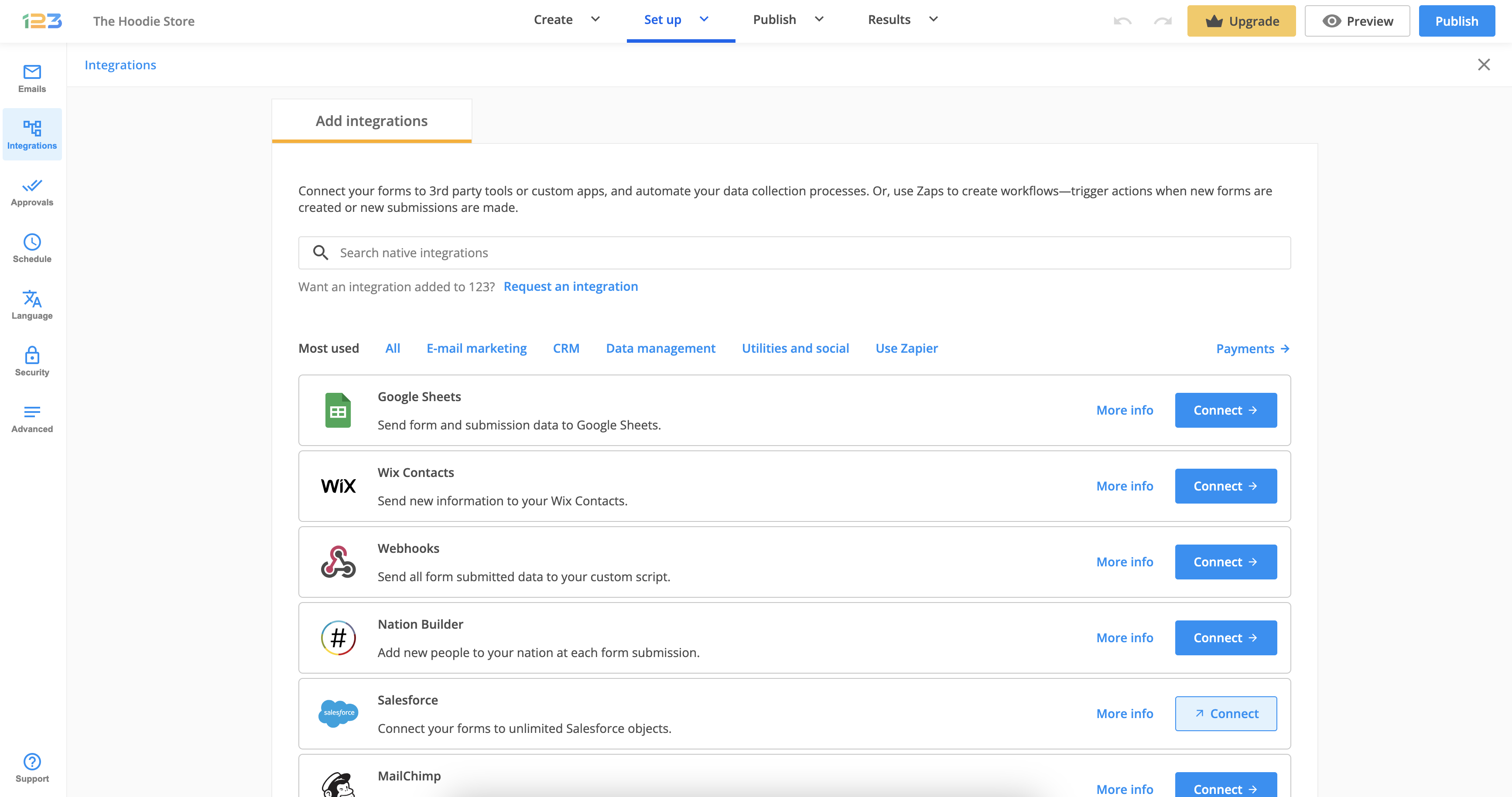Click the Support help icon

coord(32,767)
